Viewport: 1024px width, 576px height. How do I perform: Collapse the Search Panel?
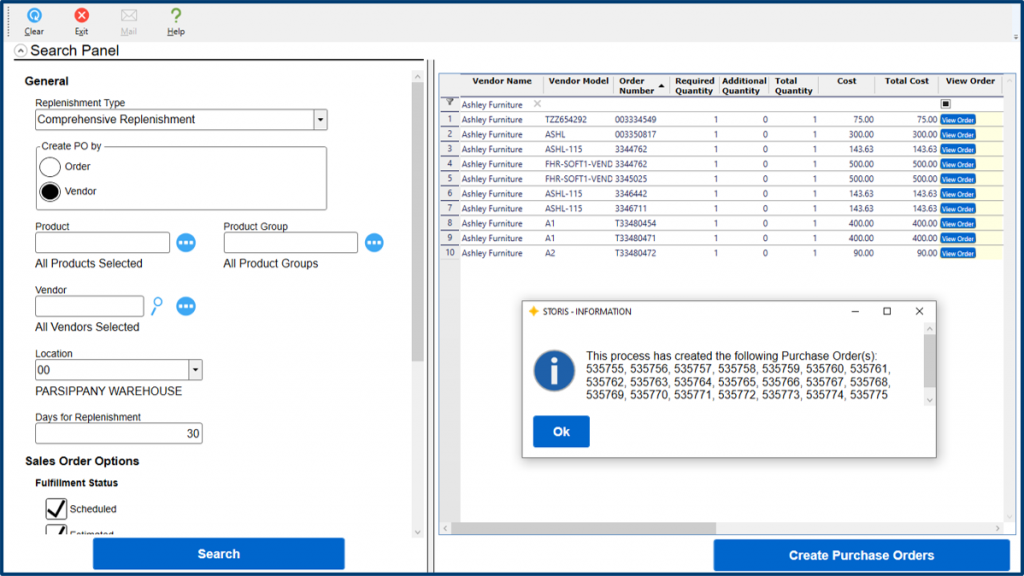coord(20,51)
